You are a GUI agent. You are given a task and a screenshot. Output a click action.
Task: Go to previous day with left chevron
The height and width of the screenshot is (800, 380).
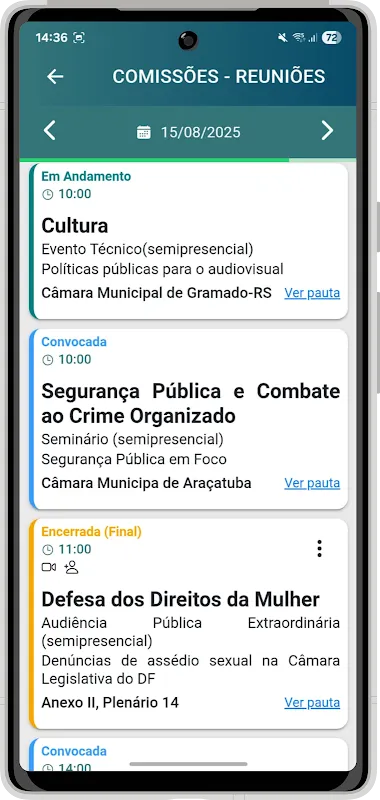coord(49,131)
